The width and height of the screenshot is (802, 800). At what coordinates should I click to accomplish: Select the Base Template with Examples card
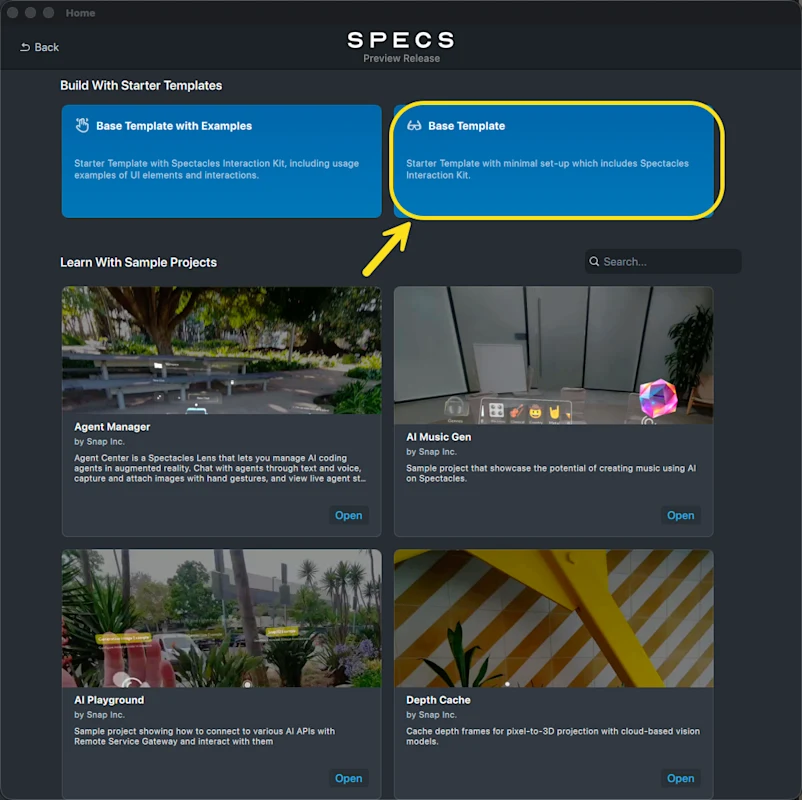[x=221, y=161]
